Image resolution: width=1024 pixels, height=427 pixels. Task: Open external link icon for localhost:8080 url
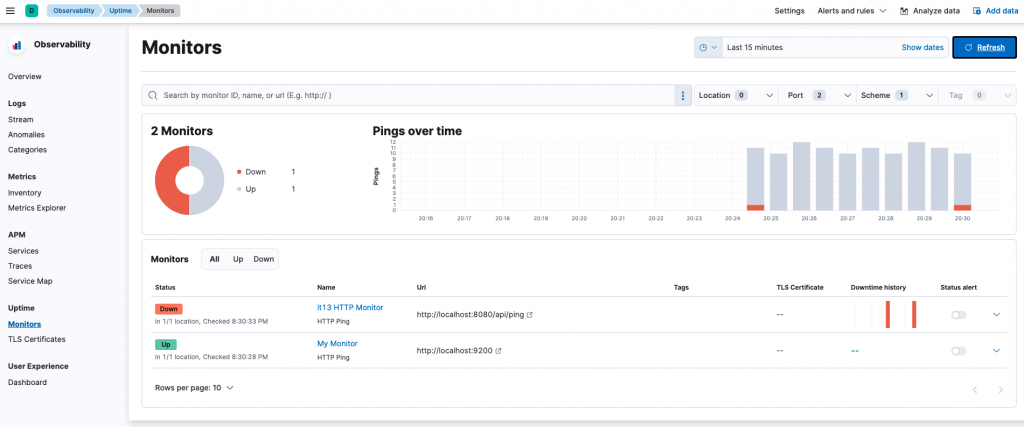point(530,315)
